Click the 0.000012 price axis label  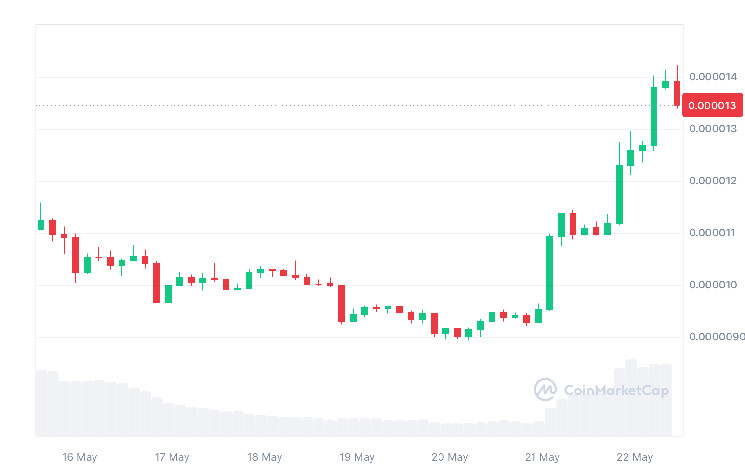click(x=712, y=181)
